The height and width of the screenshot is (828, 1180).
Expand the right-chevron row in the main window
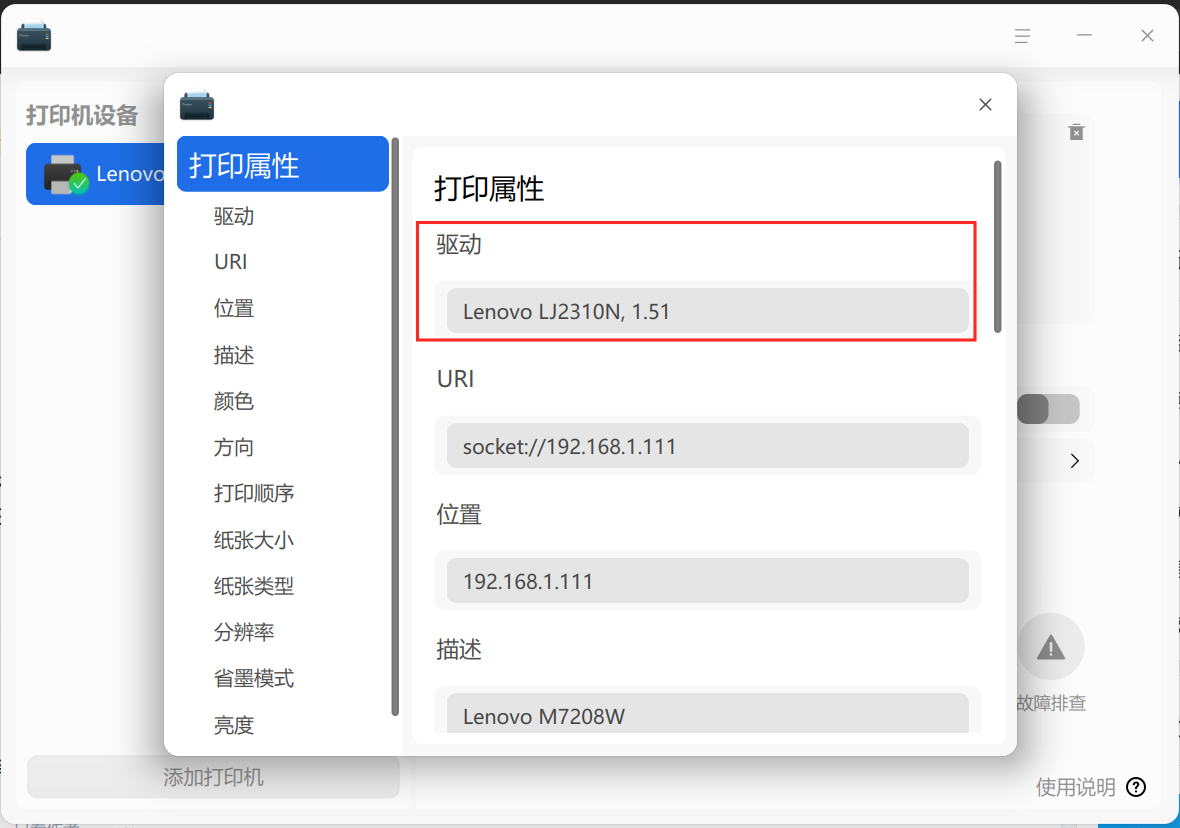pos(1074,461)
